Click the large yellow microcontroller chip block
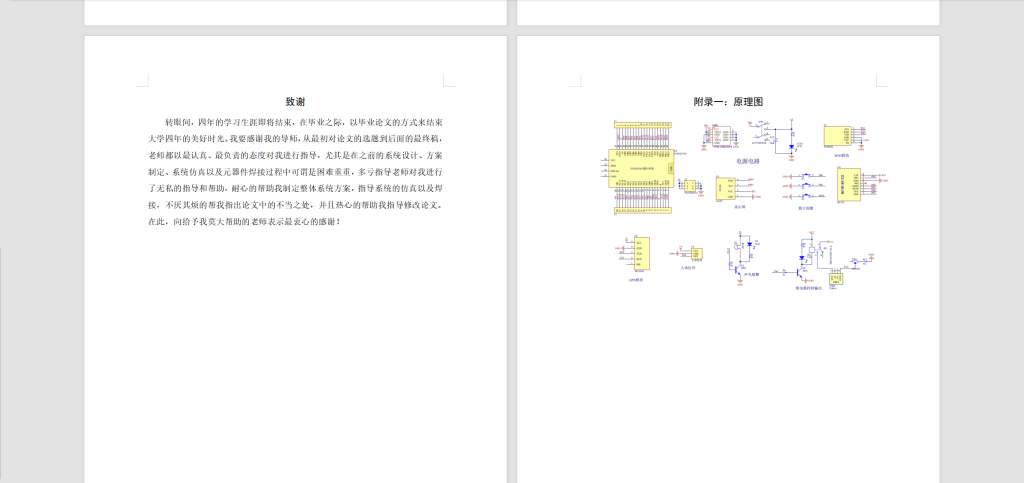Screen dimensions: 1024x483 point(641,168)
